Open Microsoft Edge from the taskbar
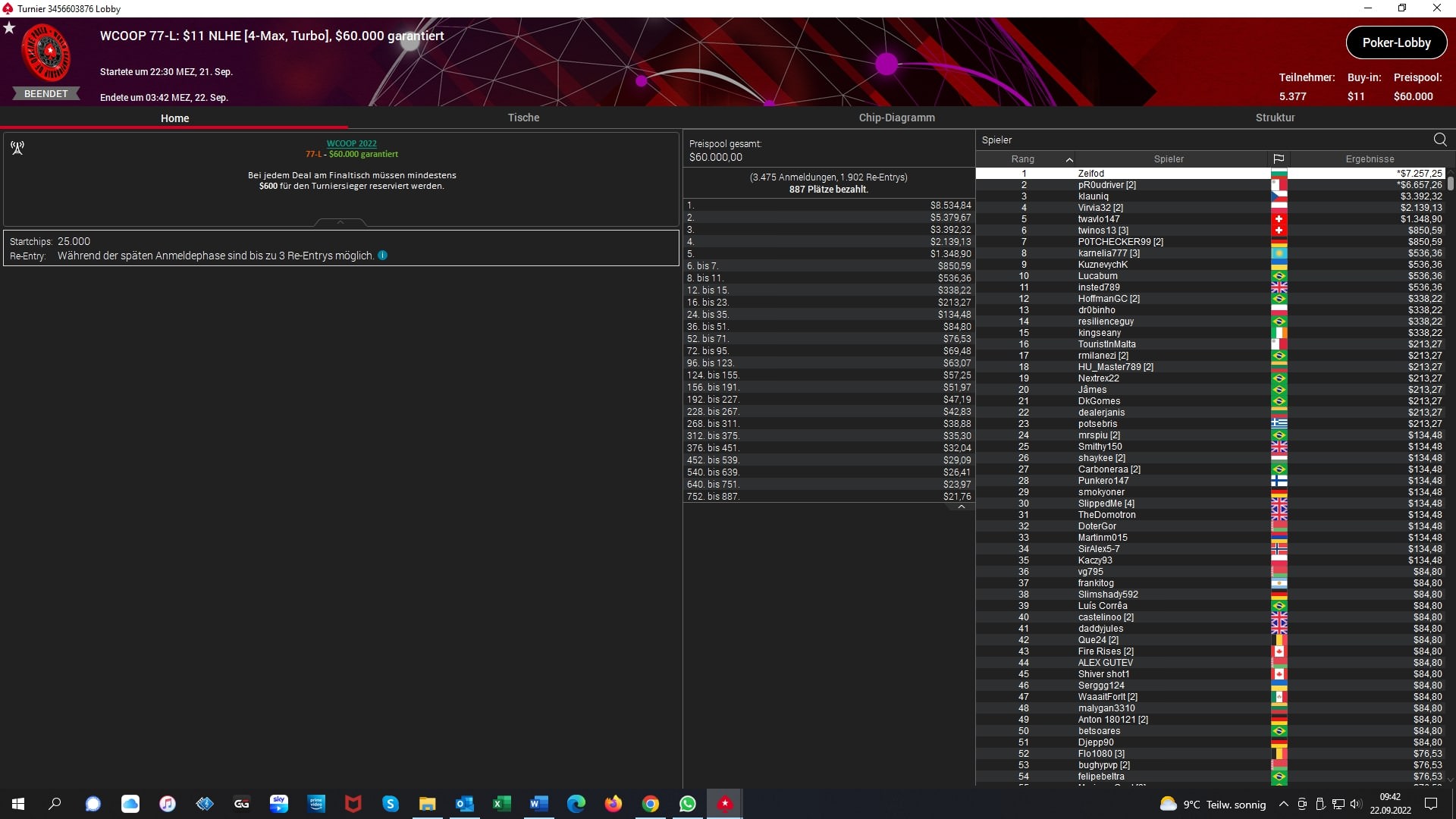Viewport: 1456px width, 819px height. point(576,804)
